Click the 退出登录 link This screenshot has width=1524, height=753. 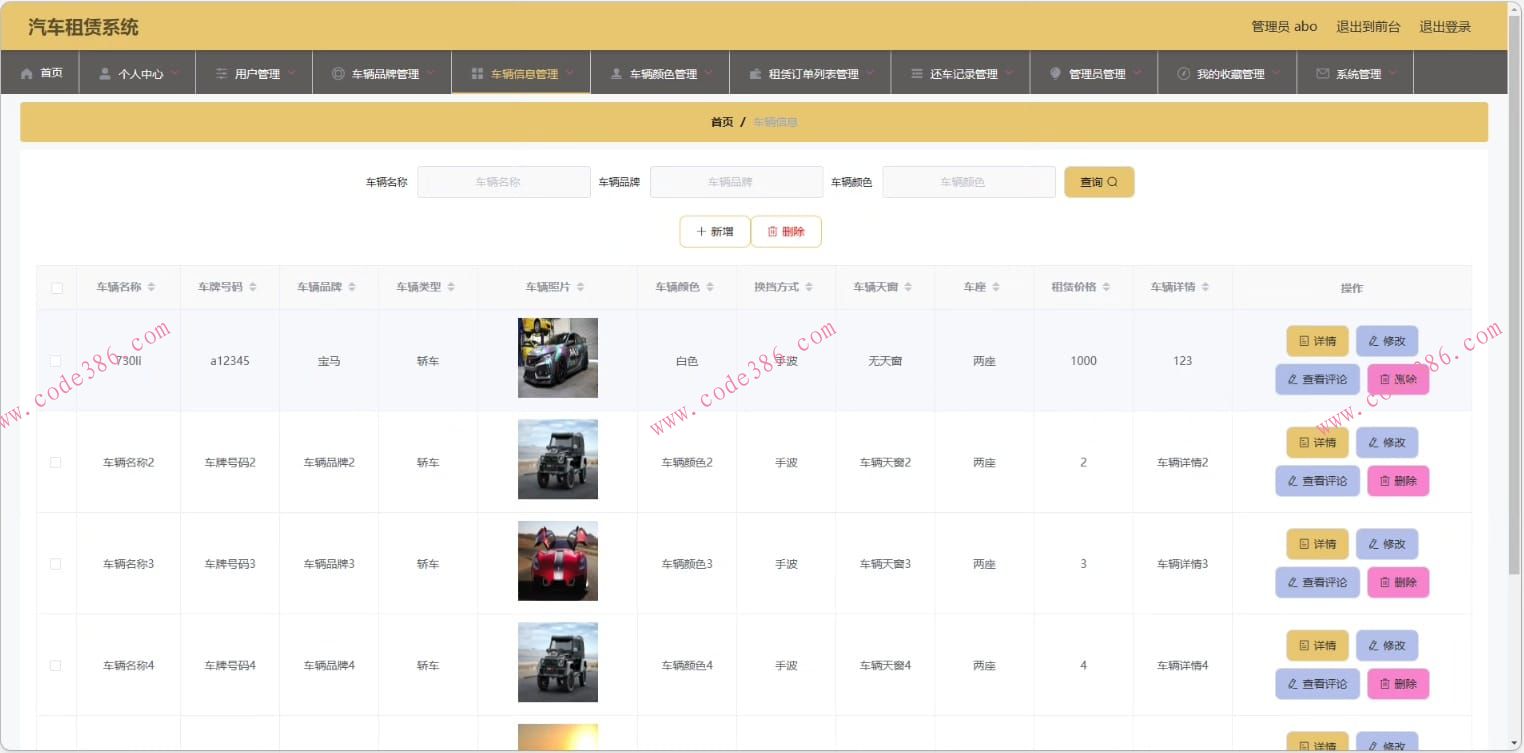click(x=1444, y=27)
